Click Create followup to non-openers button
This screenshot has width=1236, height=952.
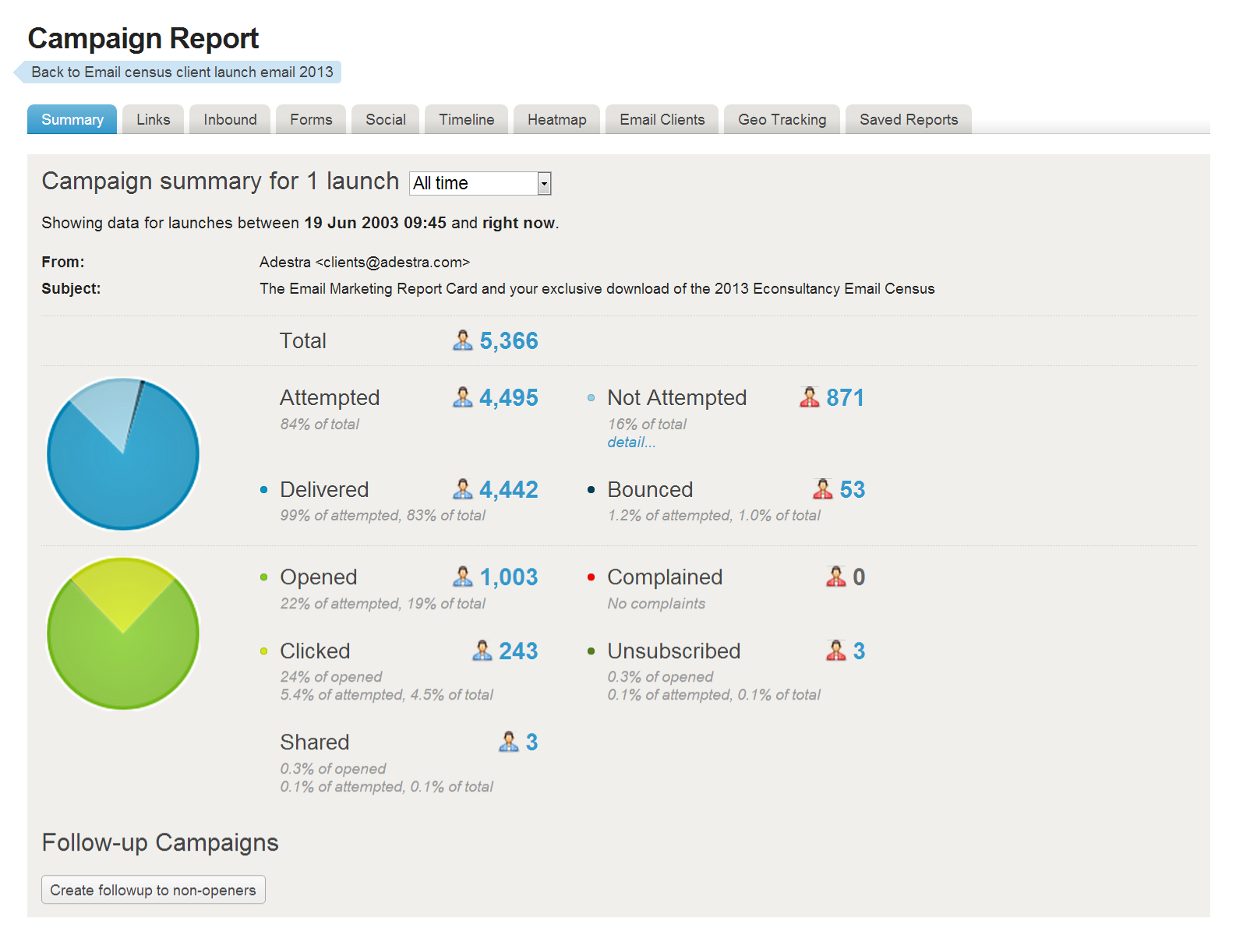tap(153, 890)
